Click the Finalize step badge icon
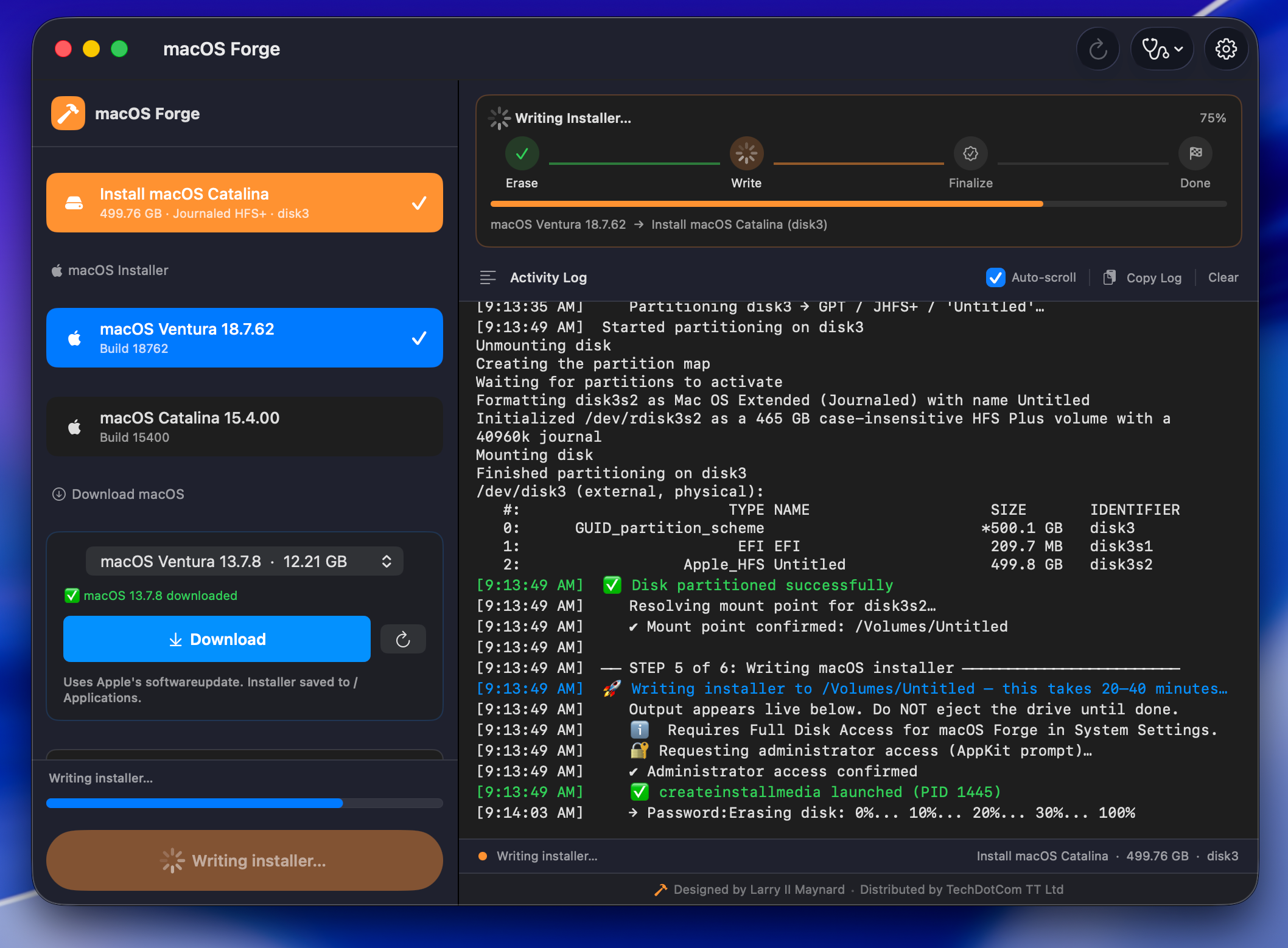This screenshot has width=1288, height=948. click(x=971, y=153)
